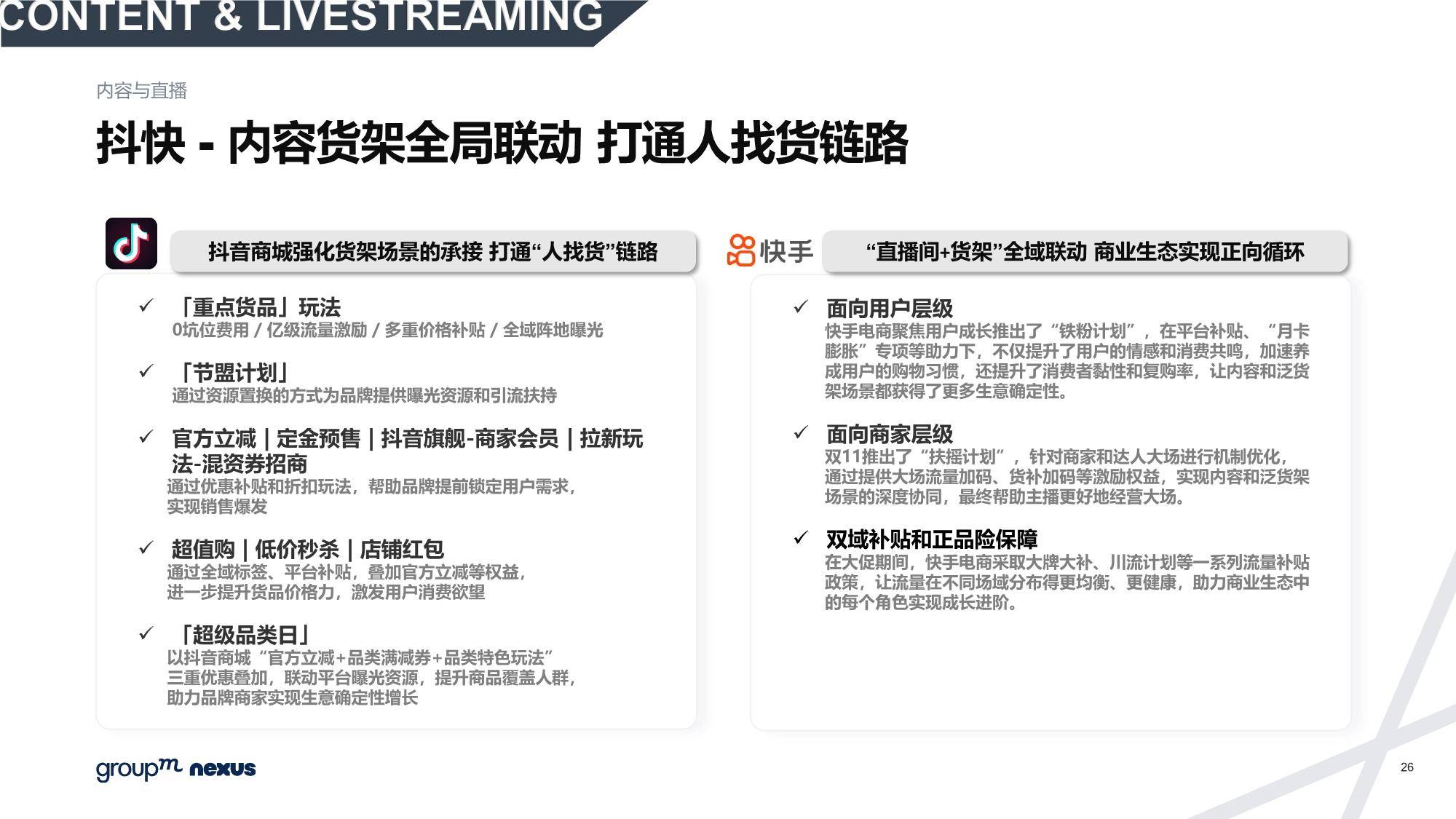Select text 通过提供大场流量加码、货补加码
The height and width of the screenshot is (819, 1456).
[x=1067, y=478]
